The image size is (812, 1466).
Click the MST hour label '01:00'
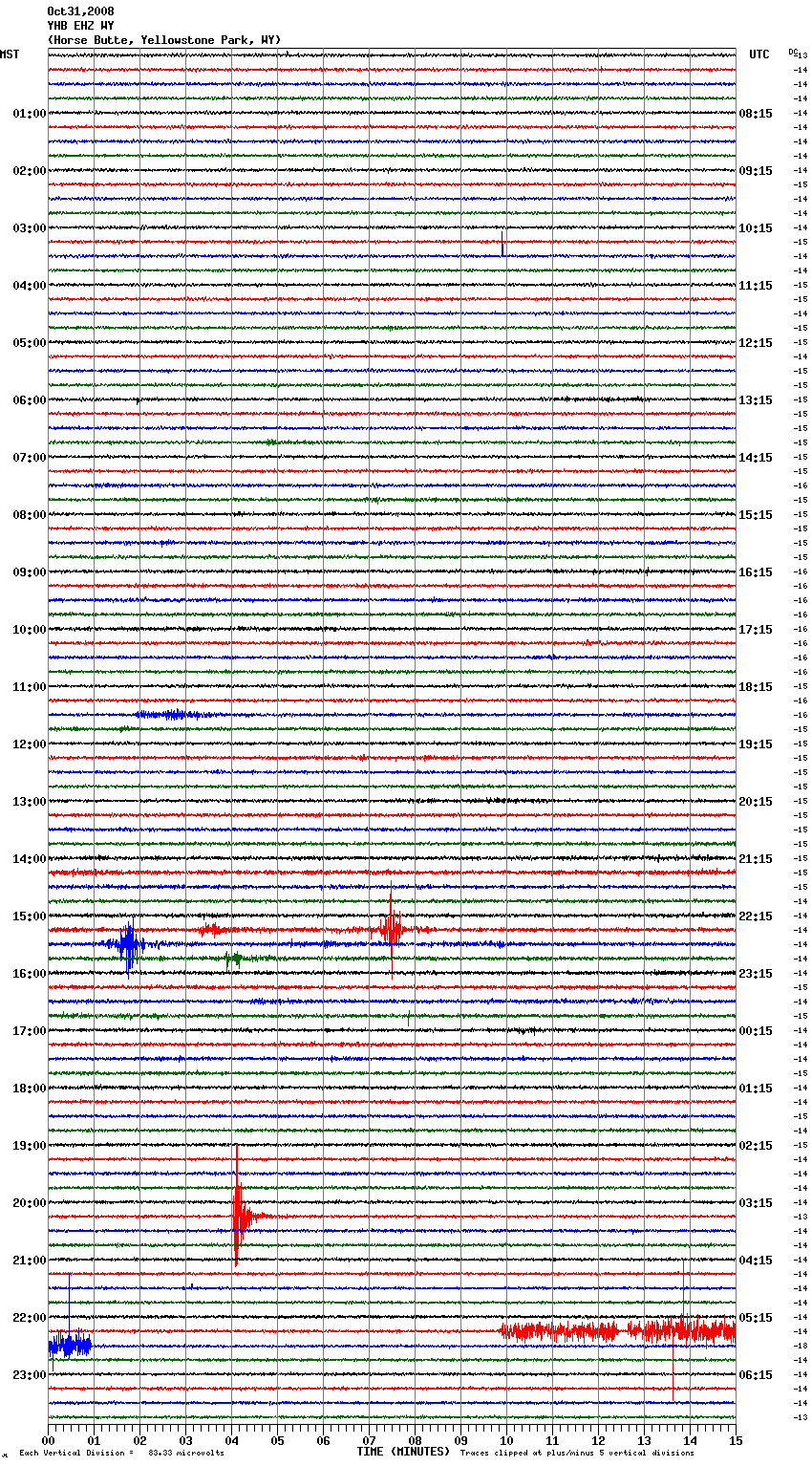pos(30,114)
